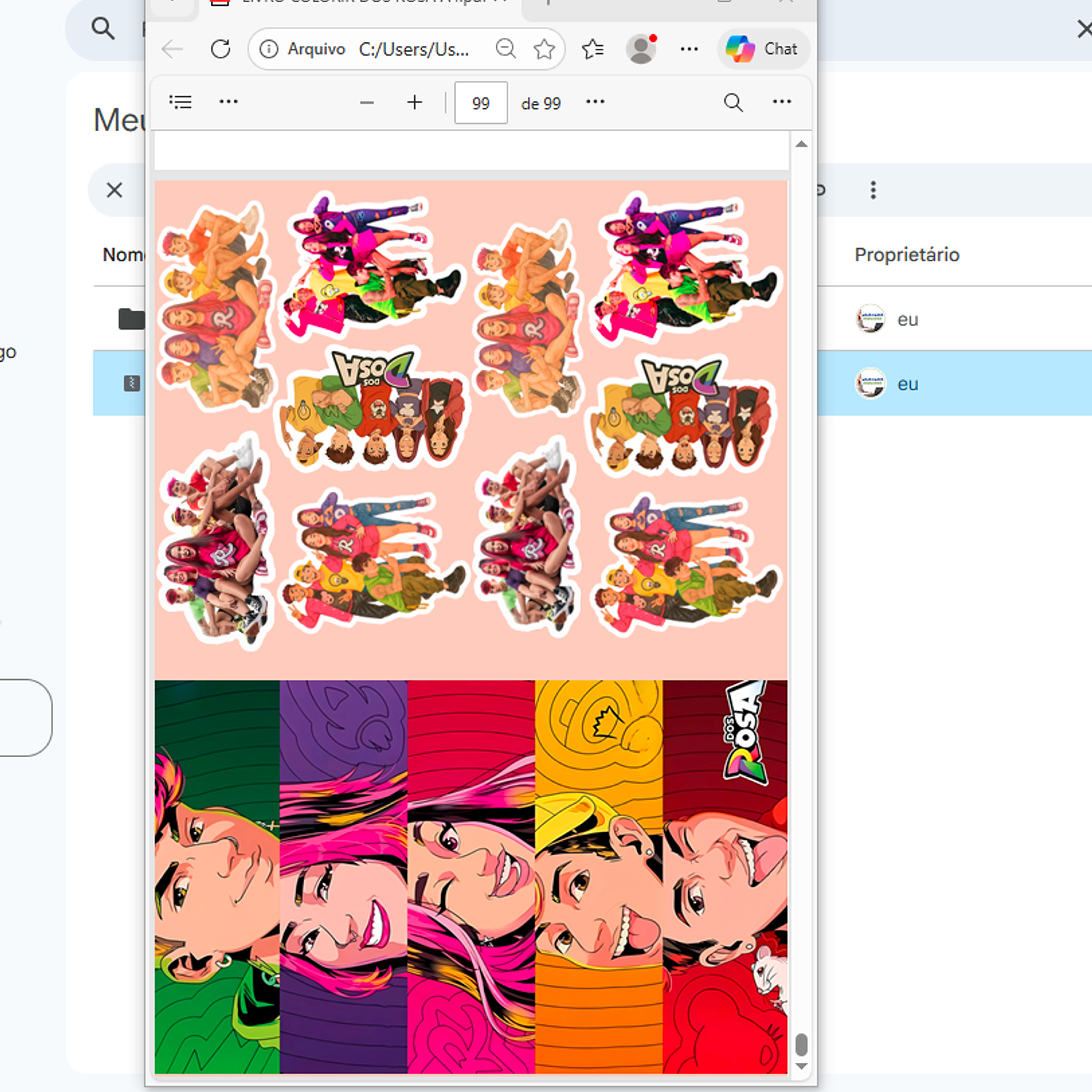Click the Proprietário column header
This screenshot has height=1092, width=1092.
point(906,255)
